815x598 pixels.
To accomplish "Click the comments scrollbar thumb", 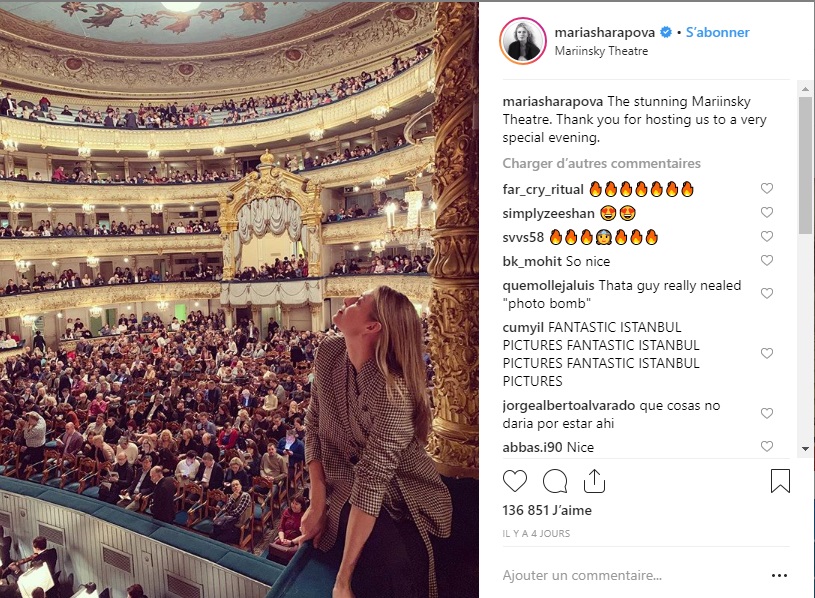I will click(x=805, y=165).
